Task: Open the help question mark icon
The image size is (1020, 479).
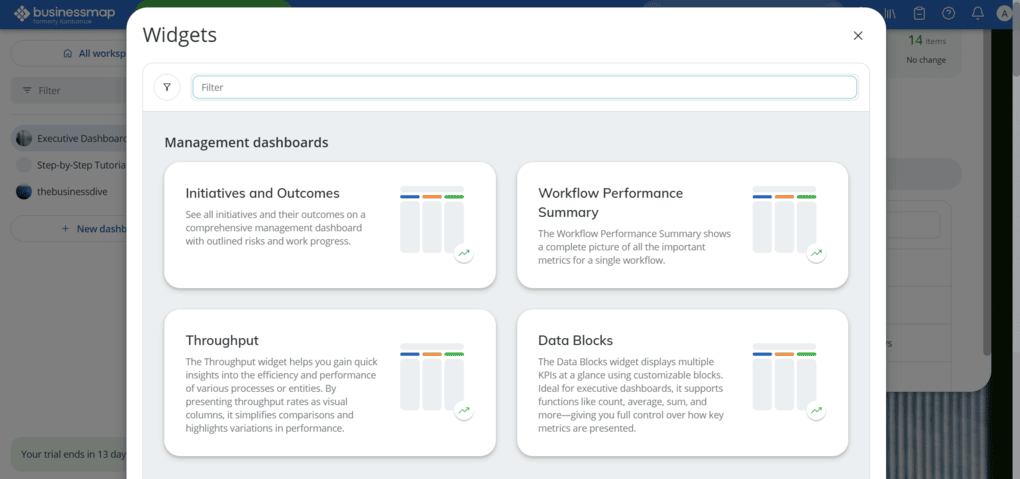Action: (948, 13)
